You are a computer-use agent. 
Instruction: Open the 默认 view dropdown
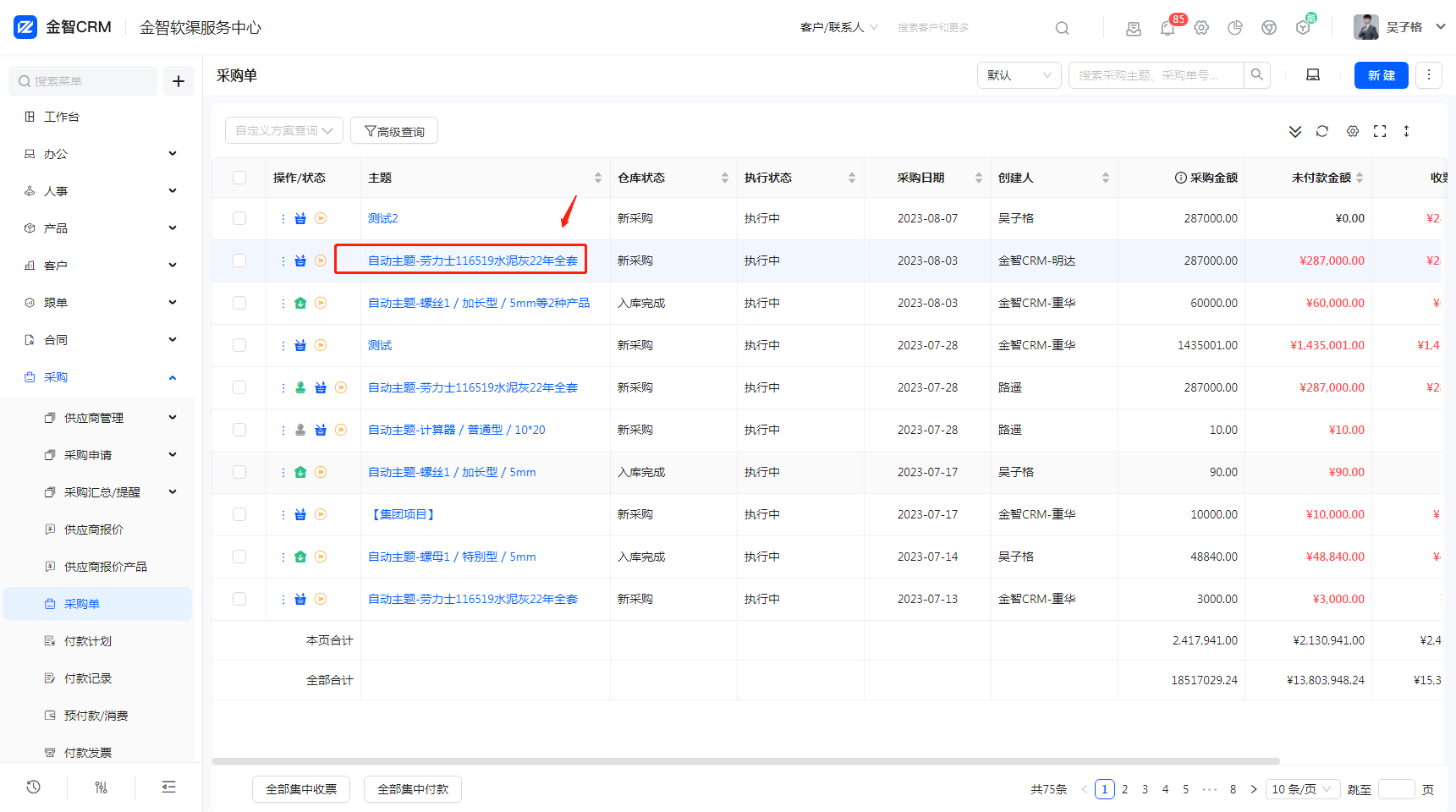(x=1019, y=75)
